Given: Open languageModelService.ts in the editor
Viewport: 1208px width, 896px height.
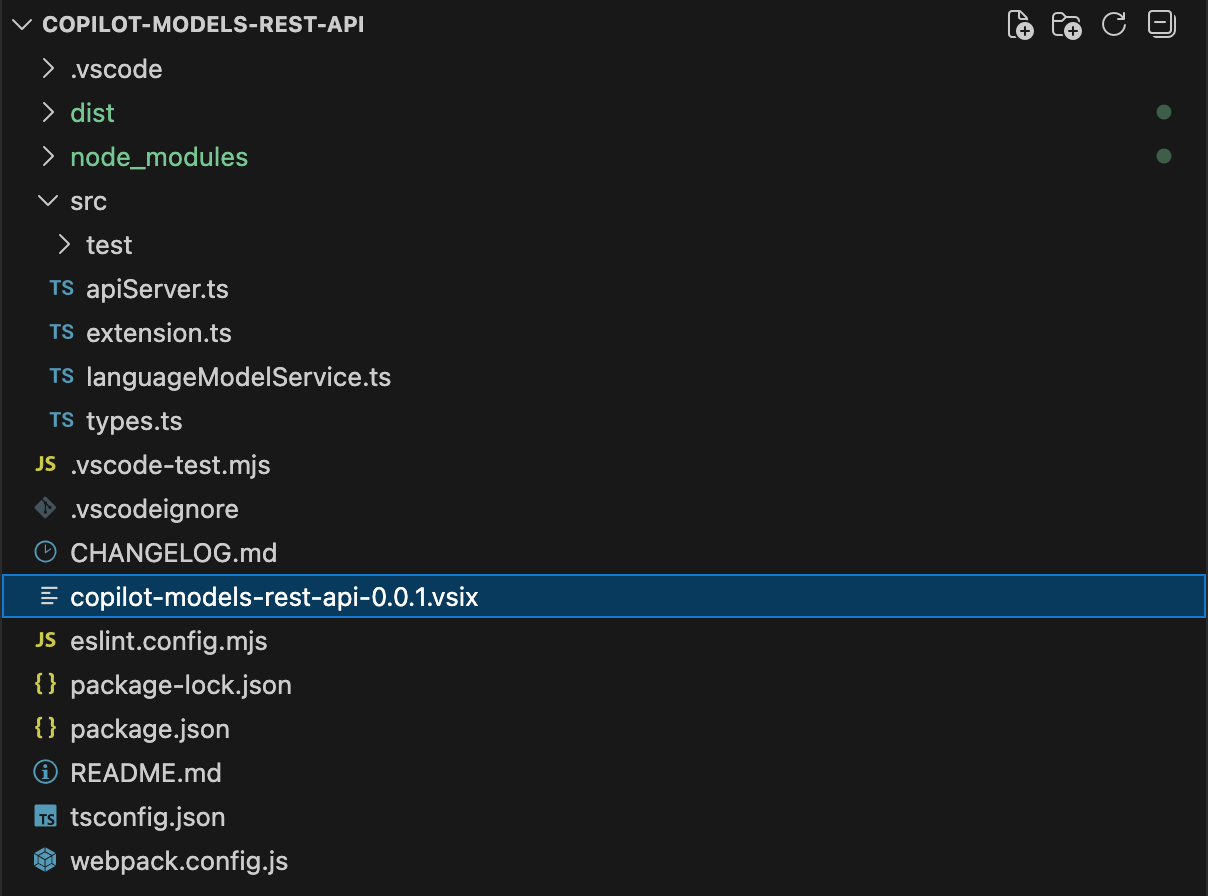Looking at the screenshot, I should (238, 377).
